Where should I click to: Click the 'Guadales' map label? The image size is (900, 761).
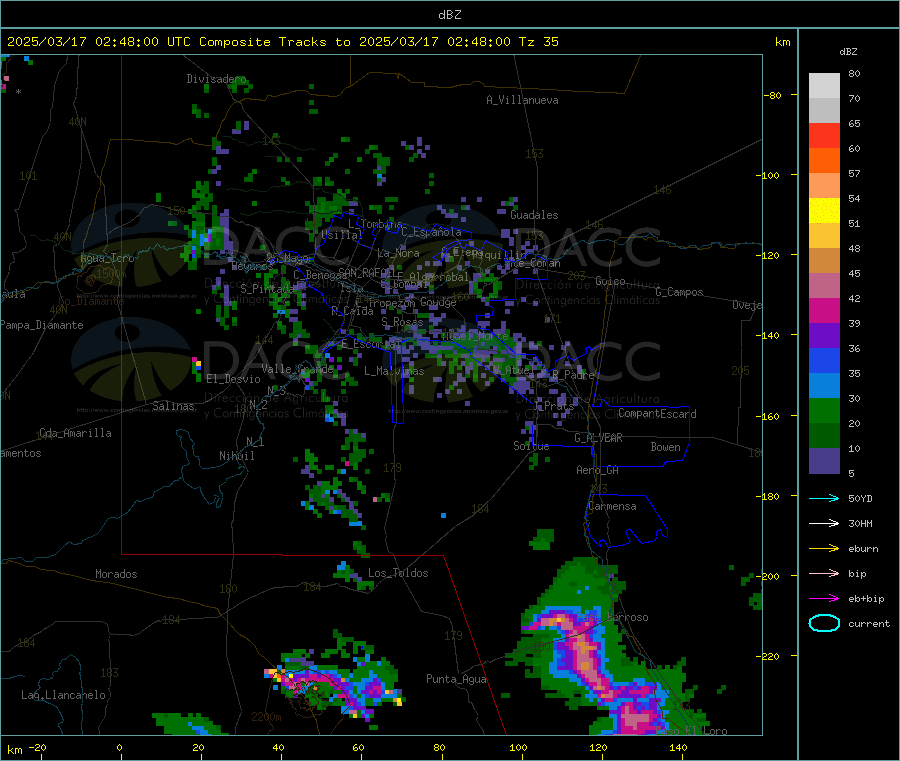pos(534,215)
